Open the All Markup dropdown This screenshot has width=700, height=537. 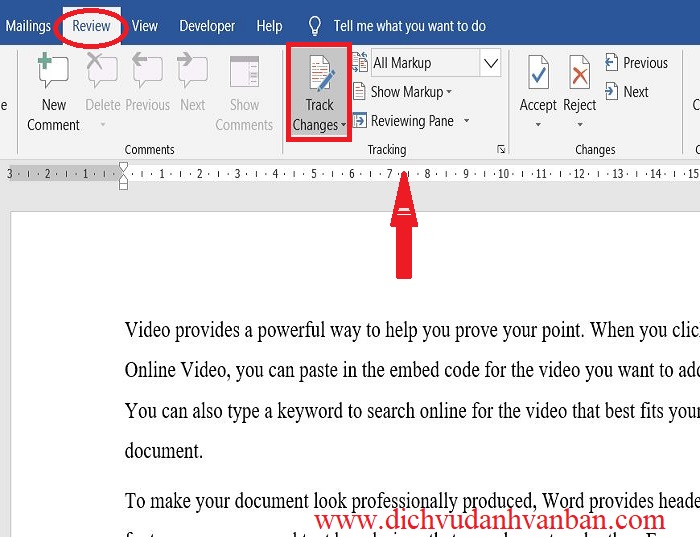(490, 62)
